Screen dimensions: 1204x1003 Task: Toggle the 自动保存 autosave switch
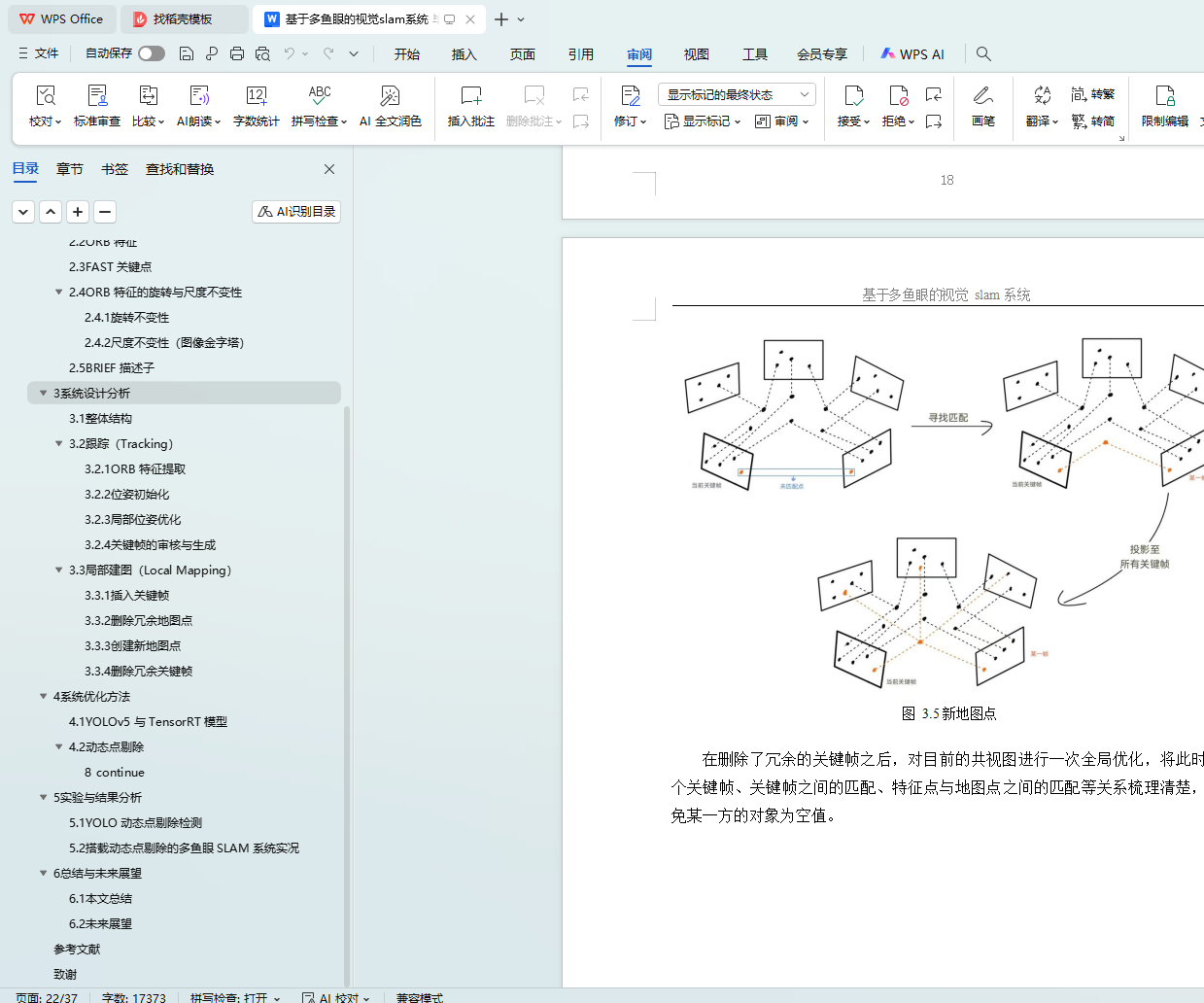click(x=152, y=53)
